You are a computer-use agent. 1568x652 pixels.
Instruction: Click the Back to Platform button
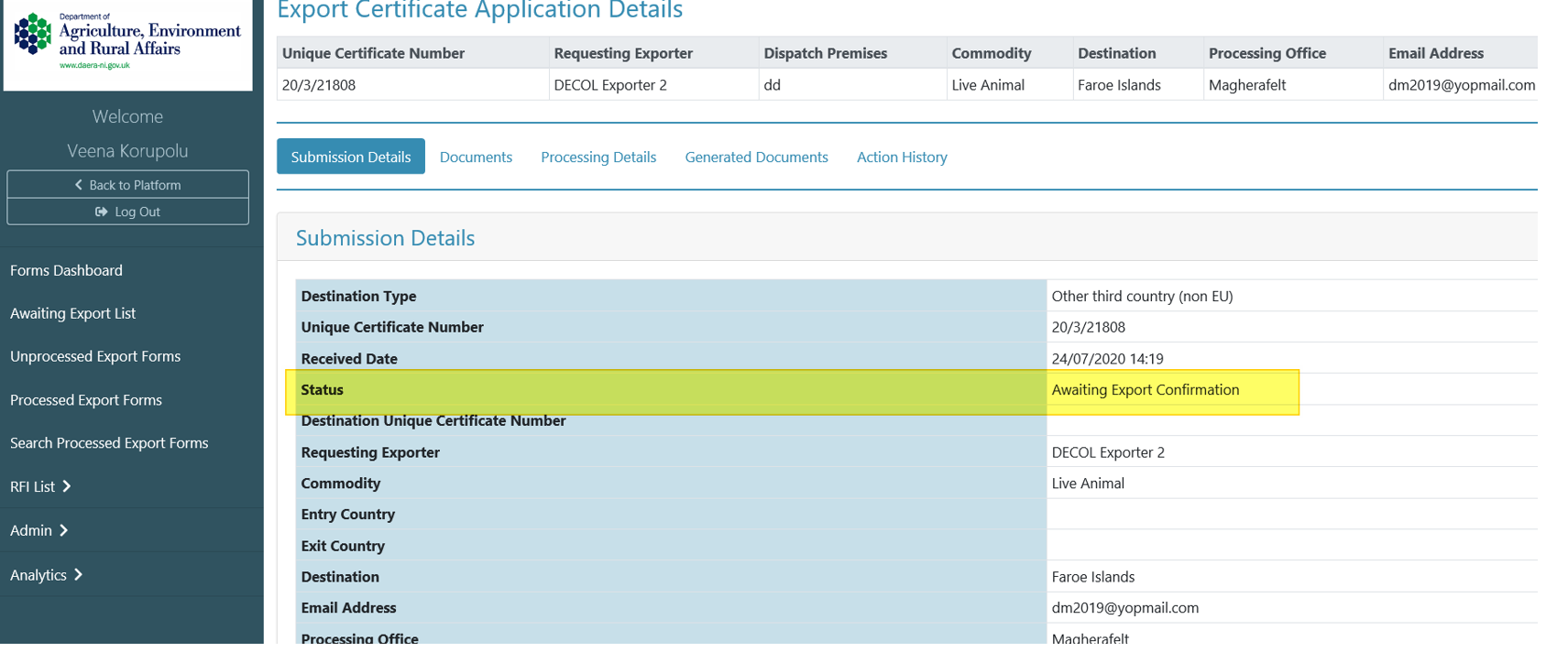[x=127, y=184]
